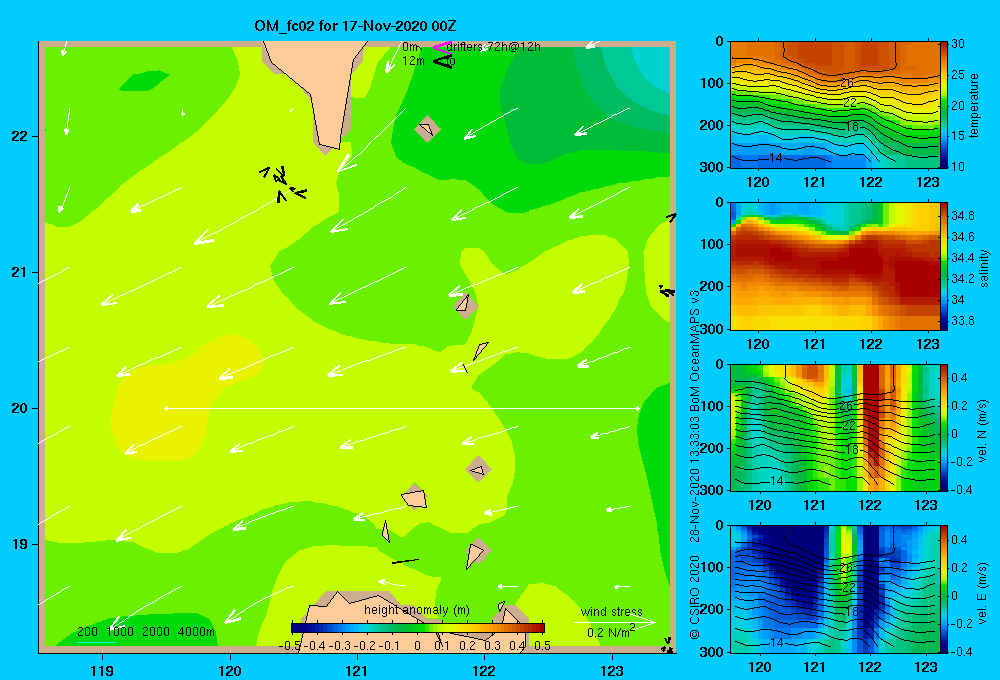The height and width of the screenshot is (680, 1000).
Task: Click the 0.5 tick on height anomaly colorbar
Action: [543, 646]
